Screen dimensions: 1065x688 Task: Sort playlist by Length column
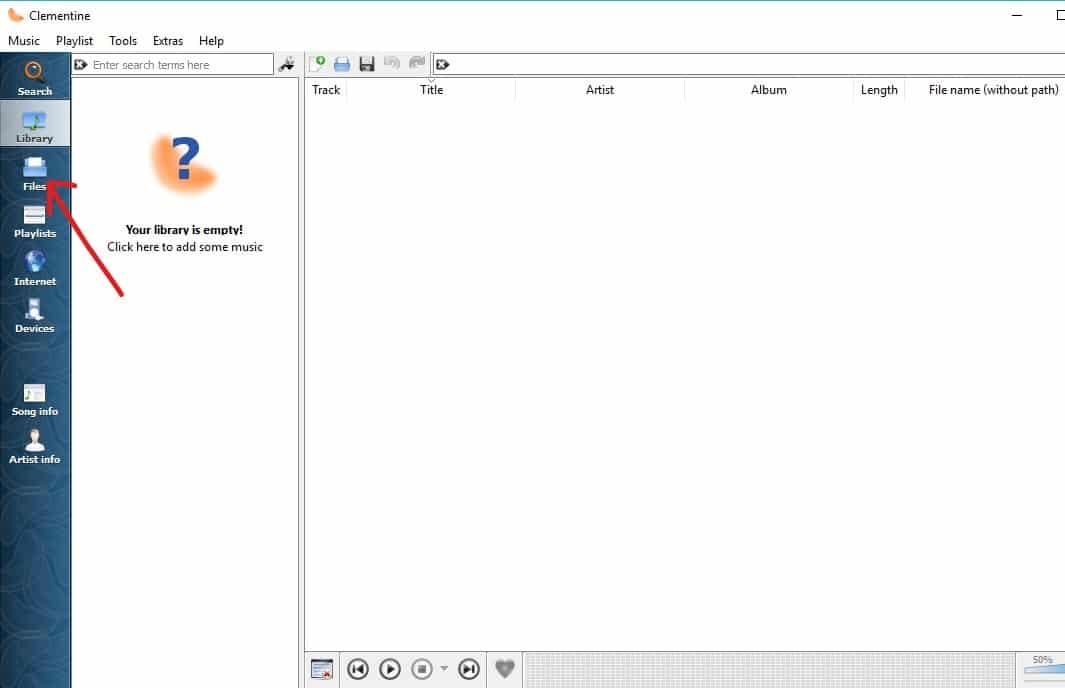pyautogui.click(x=879, y=90)
